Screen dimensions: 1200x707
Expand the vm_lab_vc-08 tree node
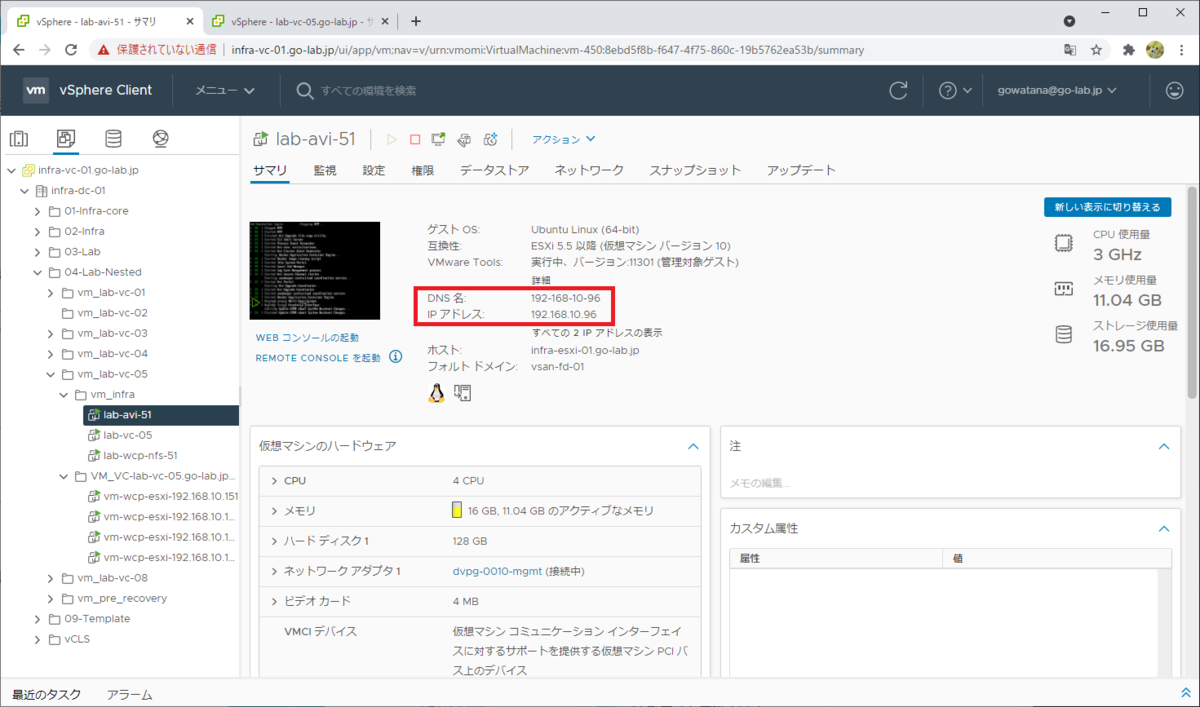pos(48,577)
